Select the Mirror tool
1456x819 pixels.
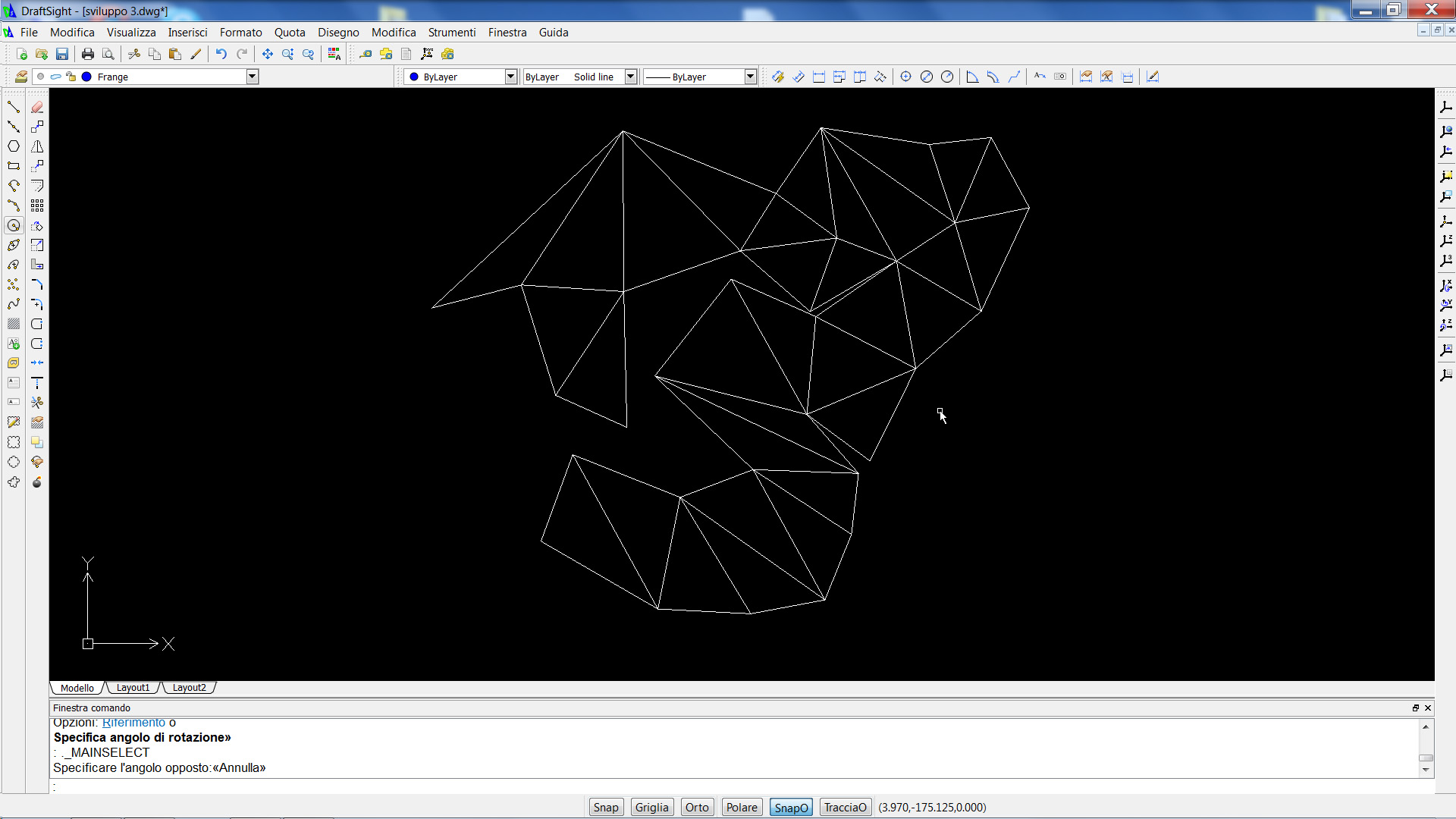[37, 146]
